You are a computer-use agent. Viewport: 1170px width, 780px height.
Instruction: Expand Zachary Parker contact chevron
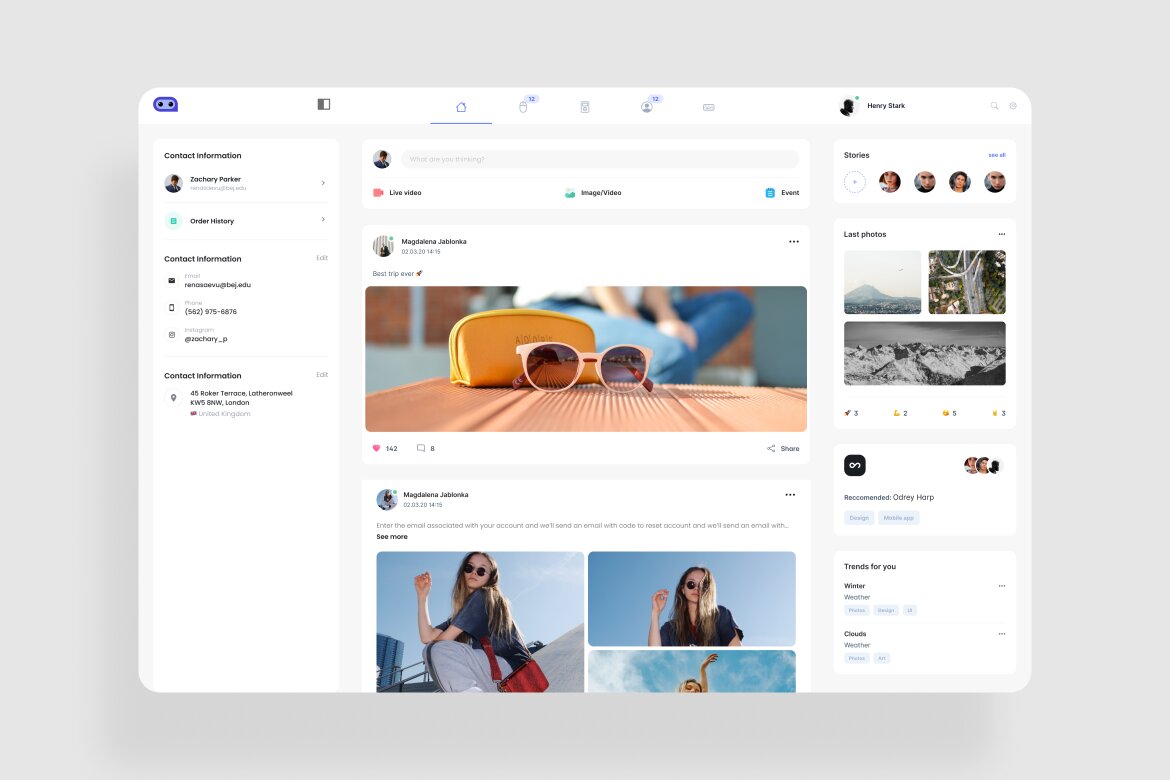[x=323, y=183]
